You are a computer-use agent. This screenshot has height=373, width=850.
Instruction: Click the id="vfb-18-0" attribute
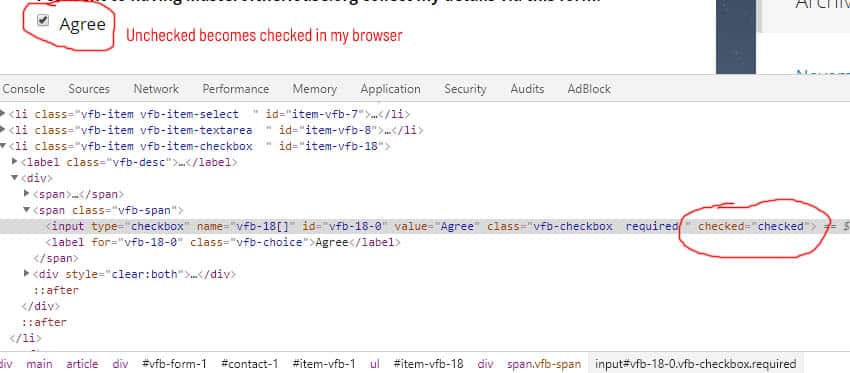click(345, 226)
